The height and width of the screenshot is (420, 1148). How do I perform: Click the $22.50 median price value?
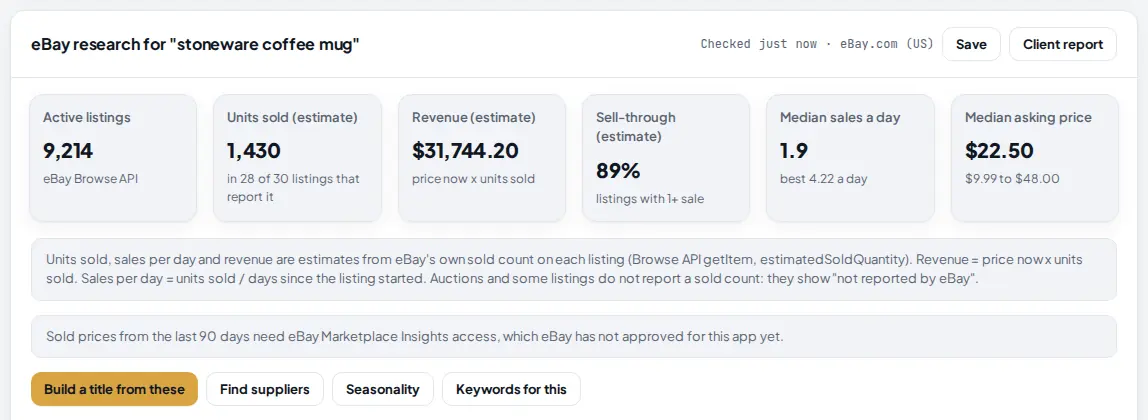pyautogui.click(x=999, y=151)
